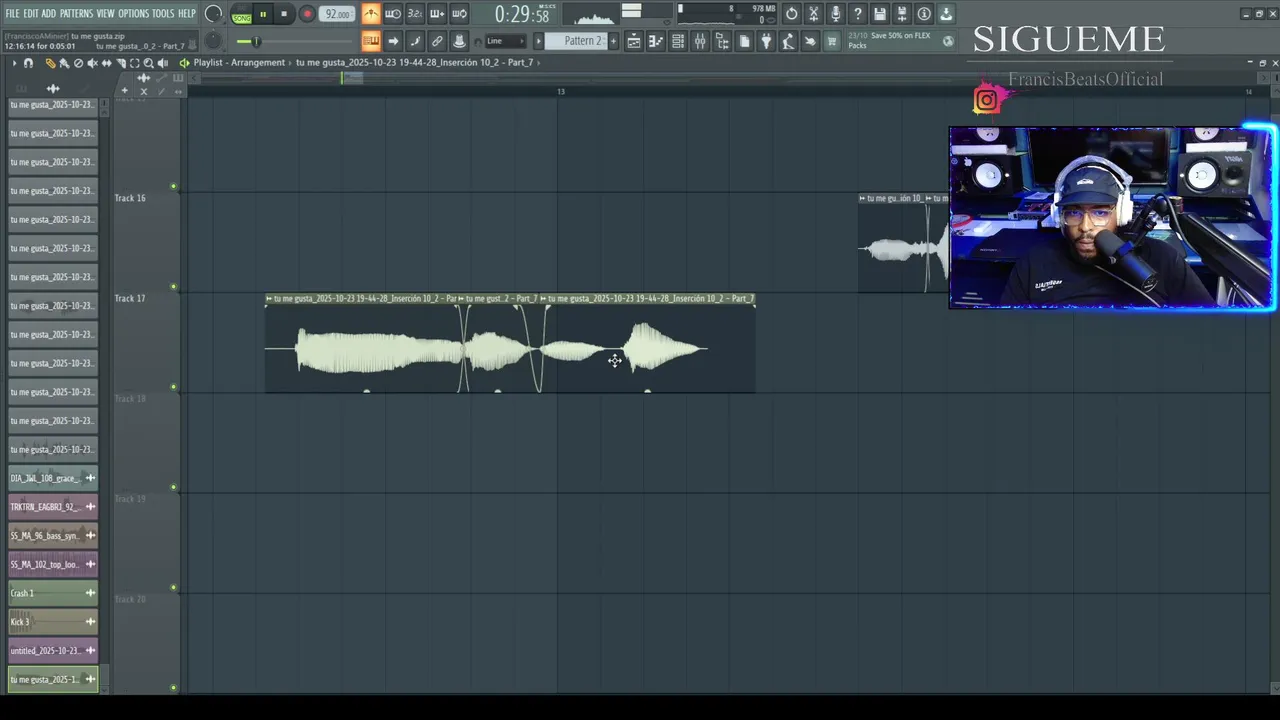Toggle step editing mode button
The width and height of the screenshot is (1280, 720).
[x=415, y=41]
